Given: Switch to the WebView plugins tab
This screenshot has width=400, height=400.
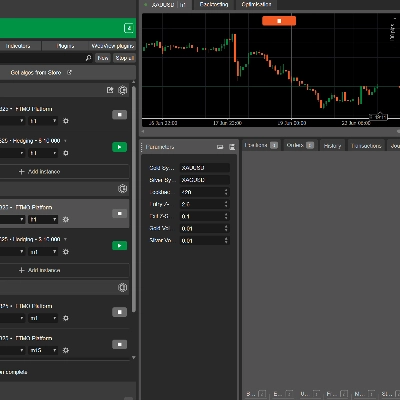Looking at the screenshot, I should click(x=113, y=46).
